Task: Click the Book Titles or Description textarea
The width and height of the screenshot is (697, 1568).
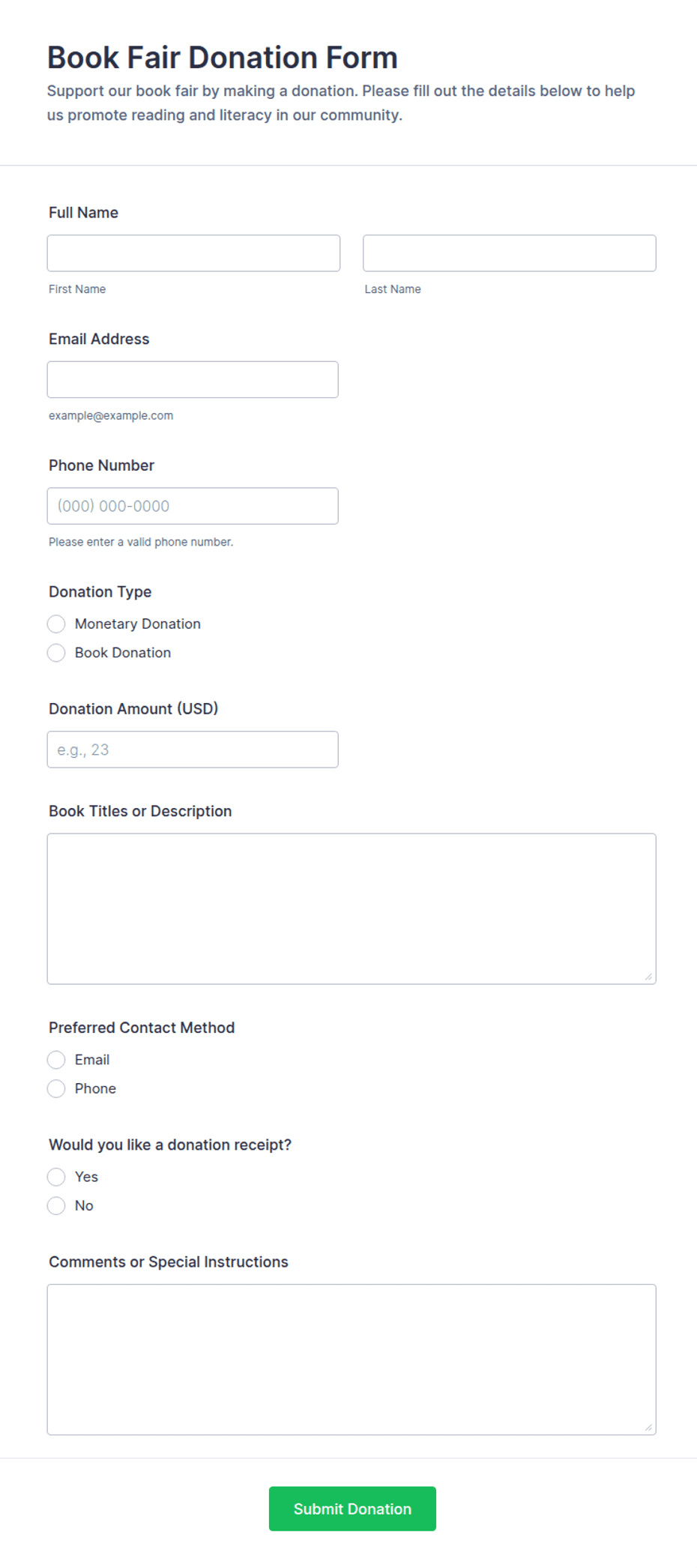Action: tap(351, 908)
